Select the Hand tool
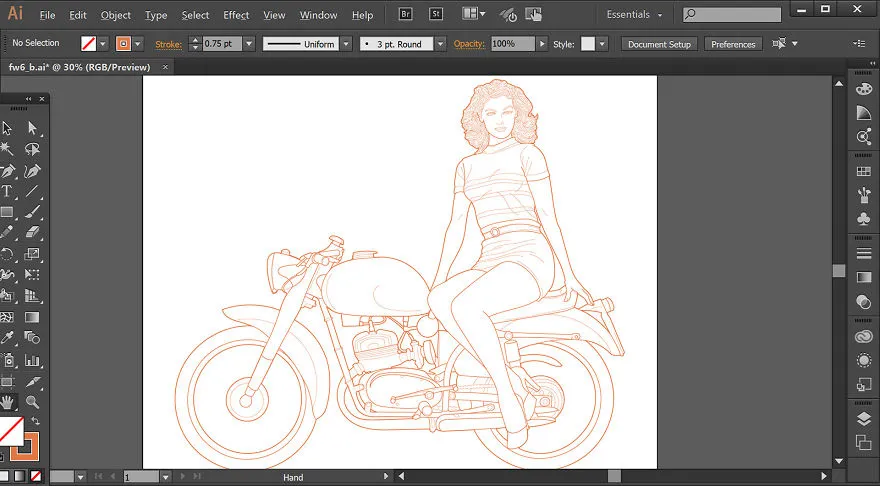The width and height of the screenshot is (880, 486). tap(7, 402)
